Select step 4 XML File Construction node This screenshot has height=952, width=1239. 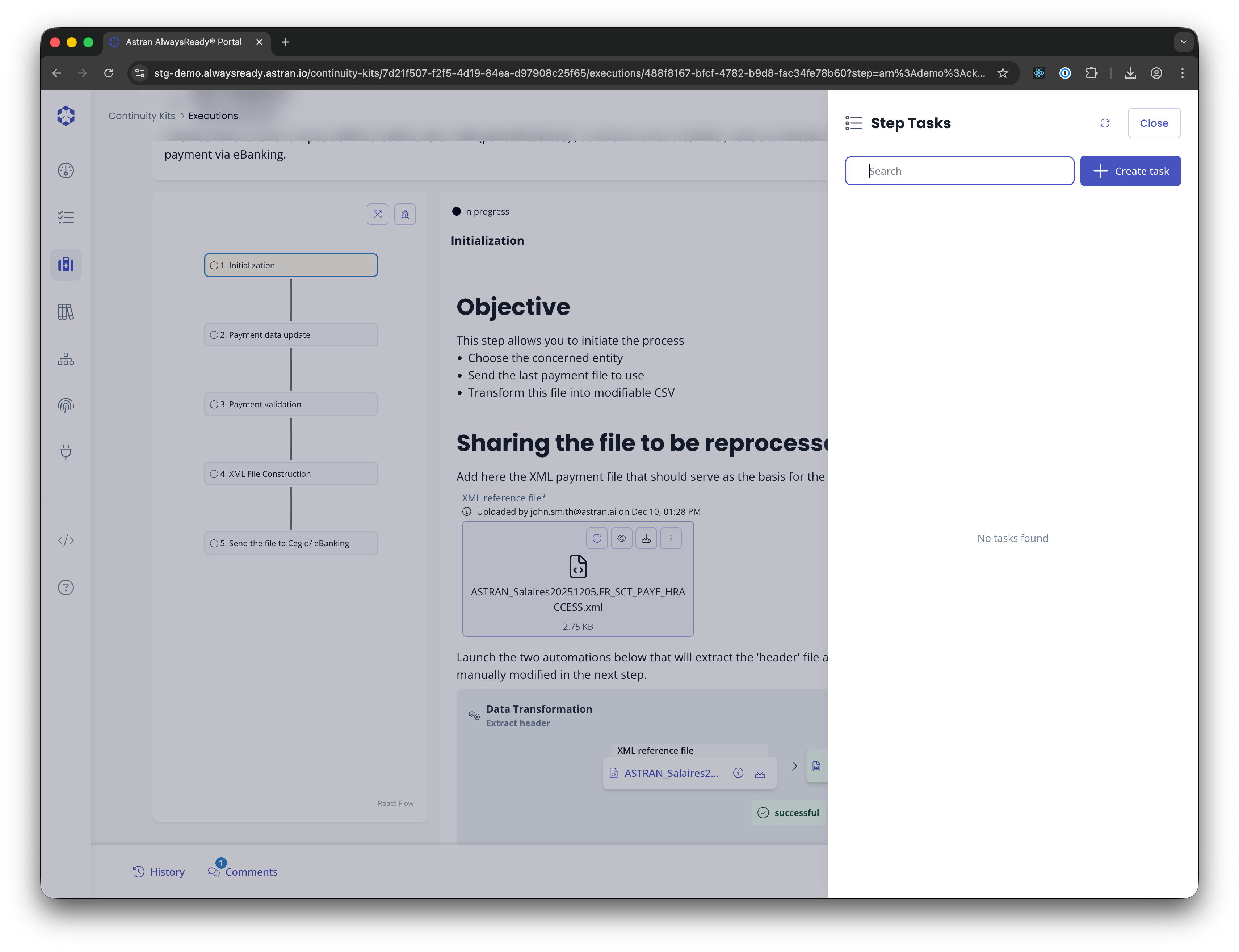(291, 474)
